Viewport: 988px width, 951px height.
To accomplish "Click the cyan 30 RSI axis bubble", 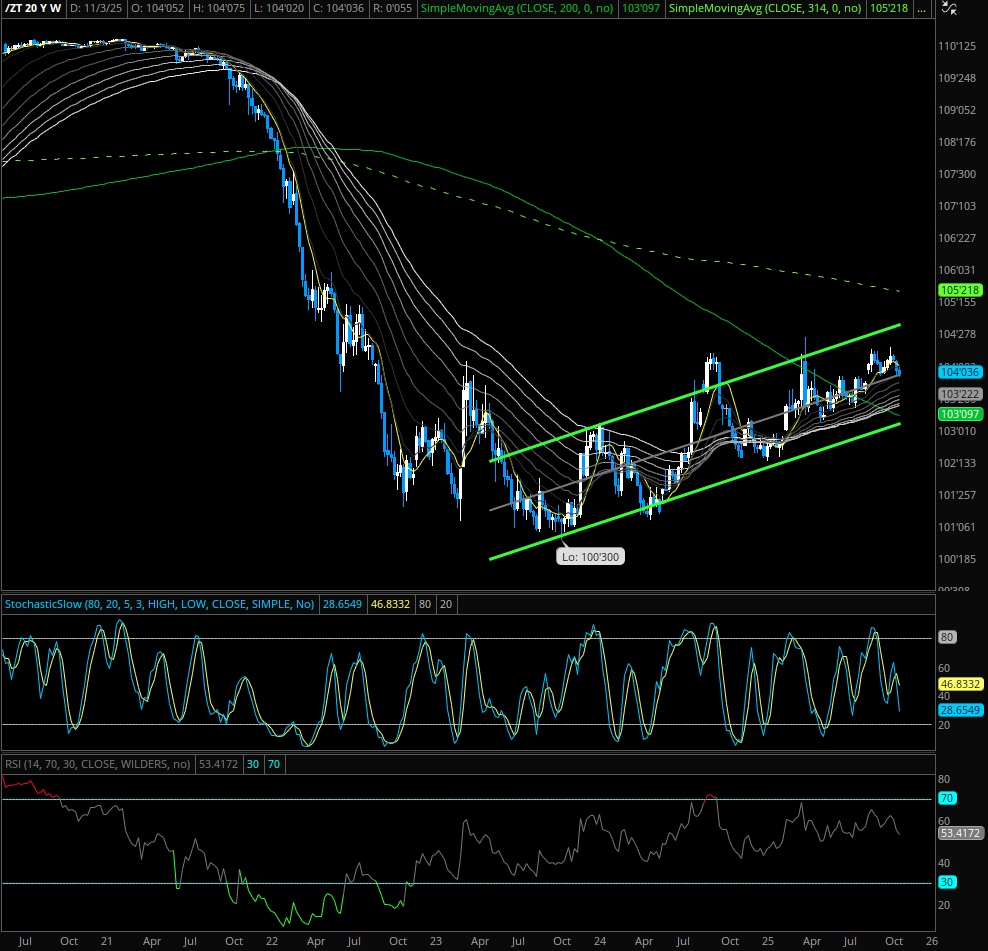I will coord(947,882).
